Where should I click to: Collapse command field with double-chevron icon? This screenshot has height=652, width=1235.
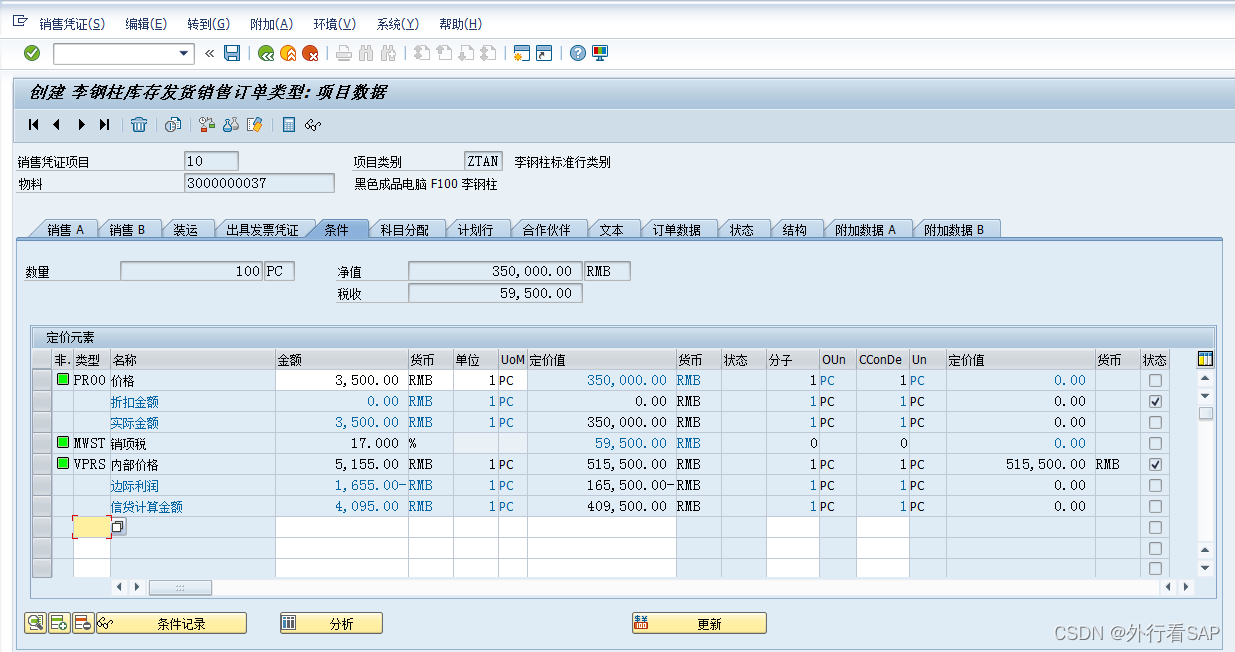[209, 53]
